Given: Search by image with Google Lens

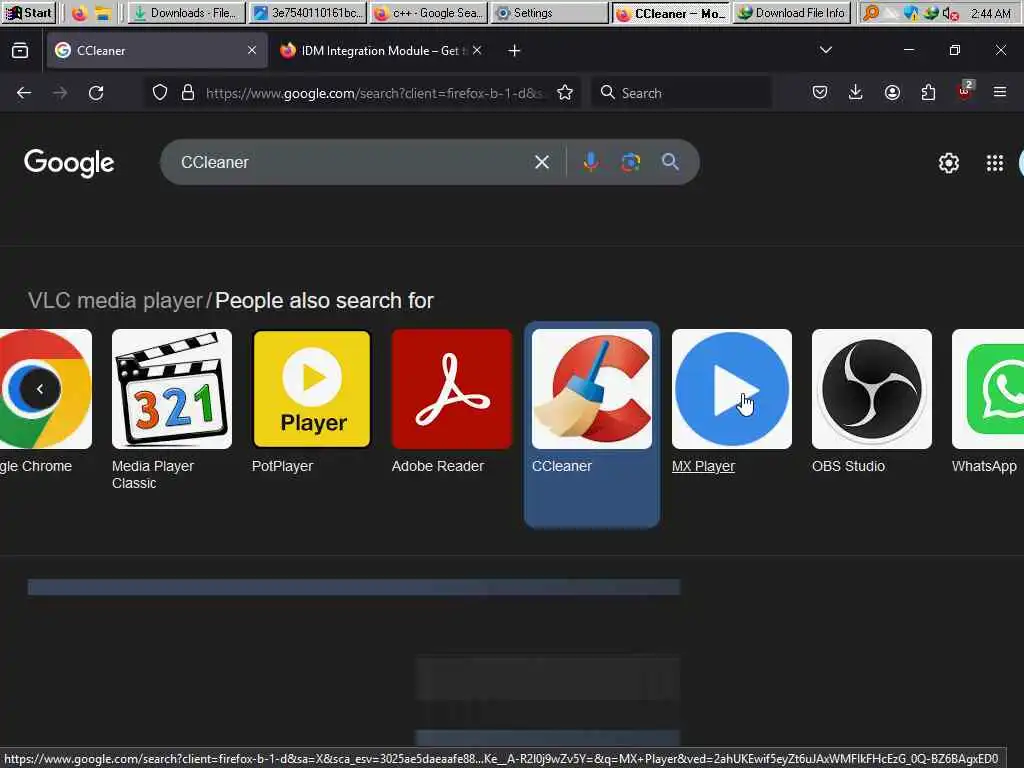Looking at the screenshot, I should [x=630, y=162].
